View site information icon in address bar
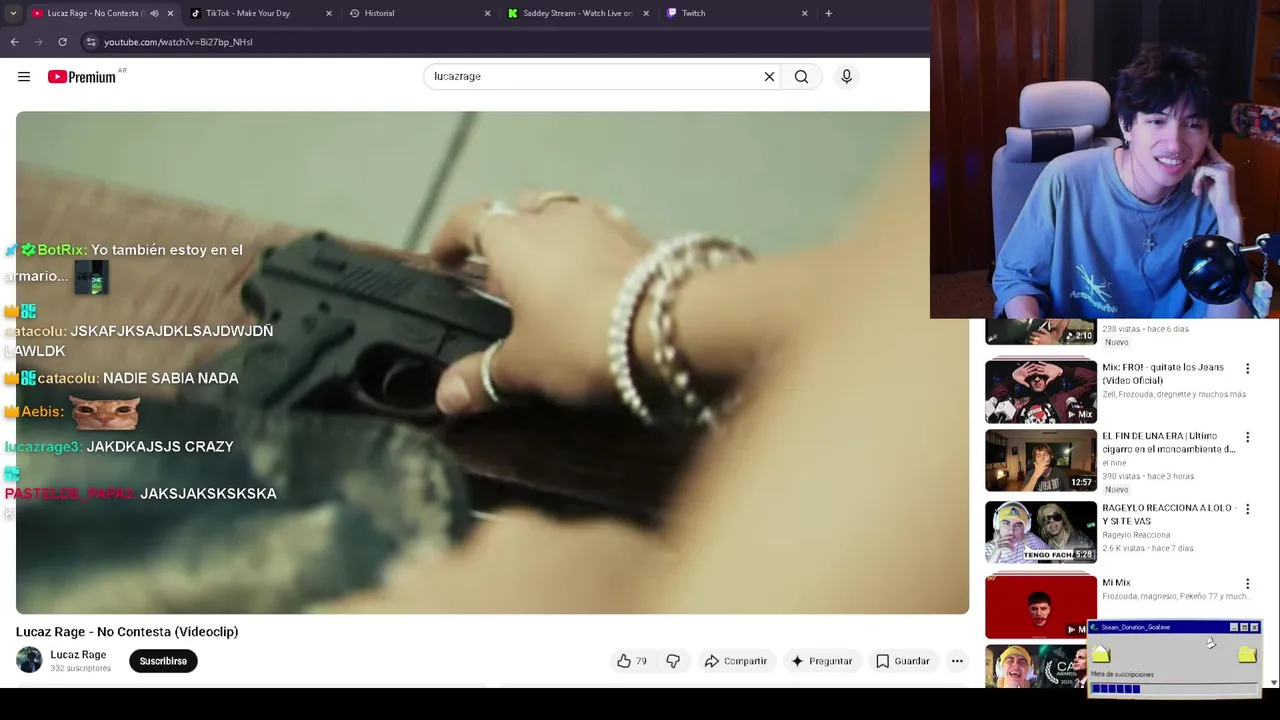Viewport: 1280px width, 720px height. [x=91, y=42]
